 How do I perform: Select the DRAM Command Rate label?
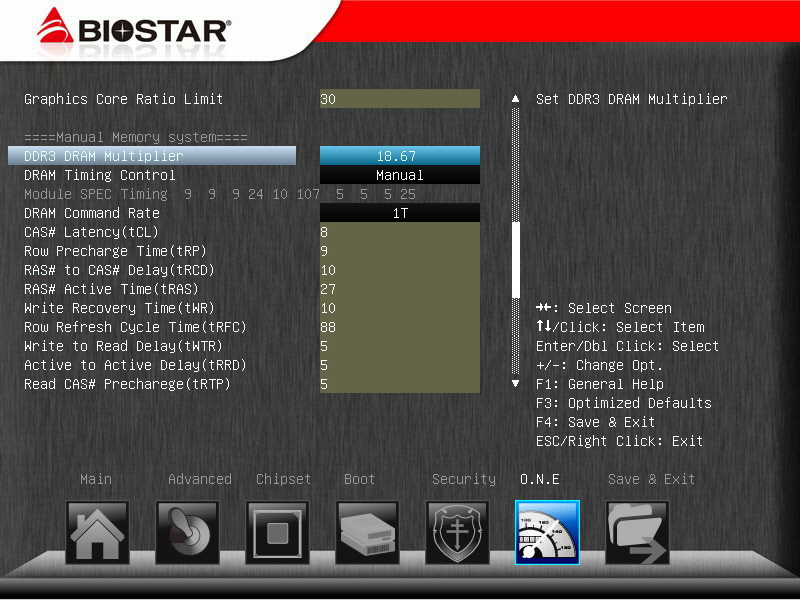coord(92,213)
